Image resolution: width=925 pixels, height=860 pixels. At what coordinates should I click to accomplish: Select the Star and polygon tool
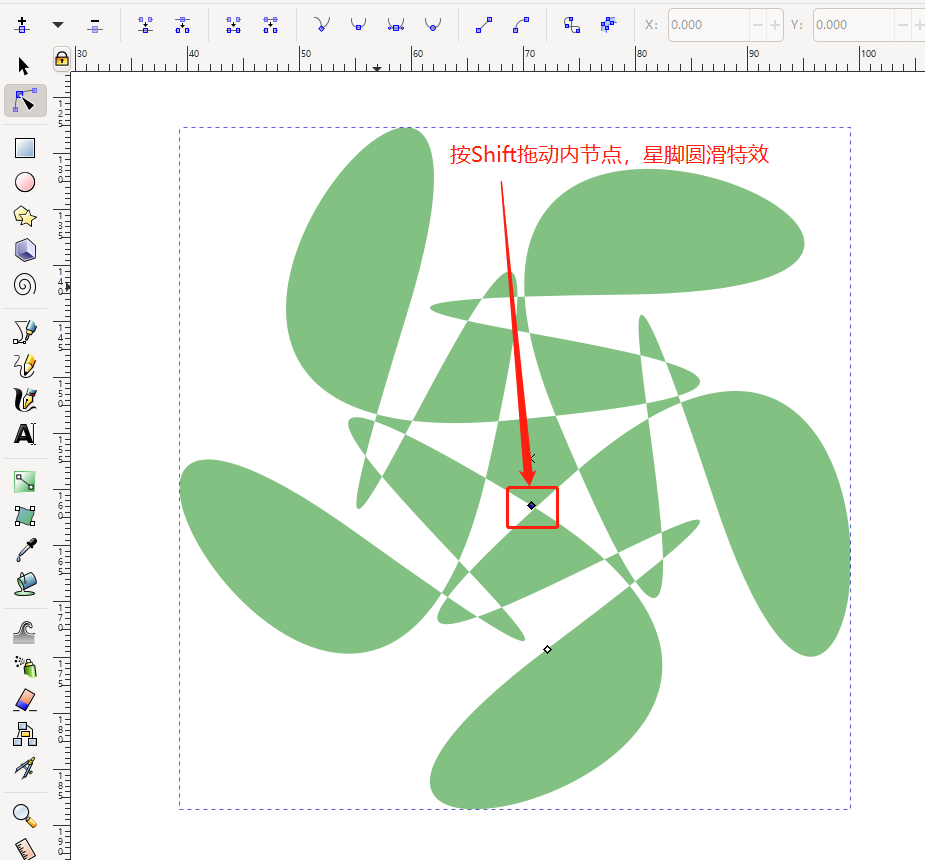pos(25,216)
